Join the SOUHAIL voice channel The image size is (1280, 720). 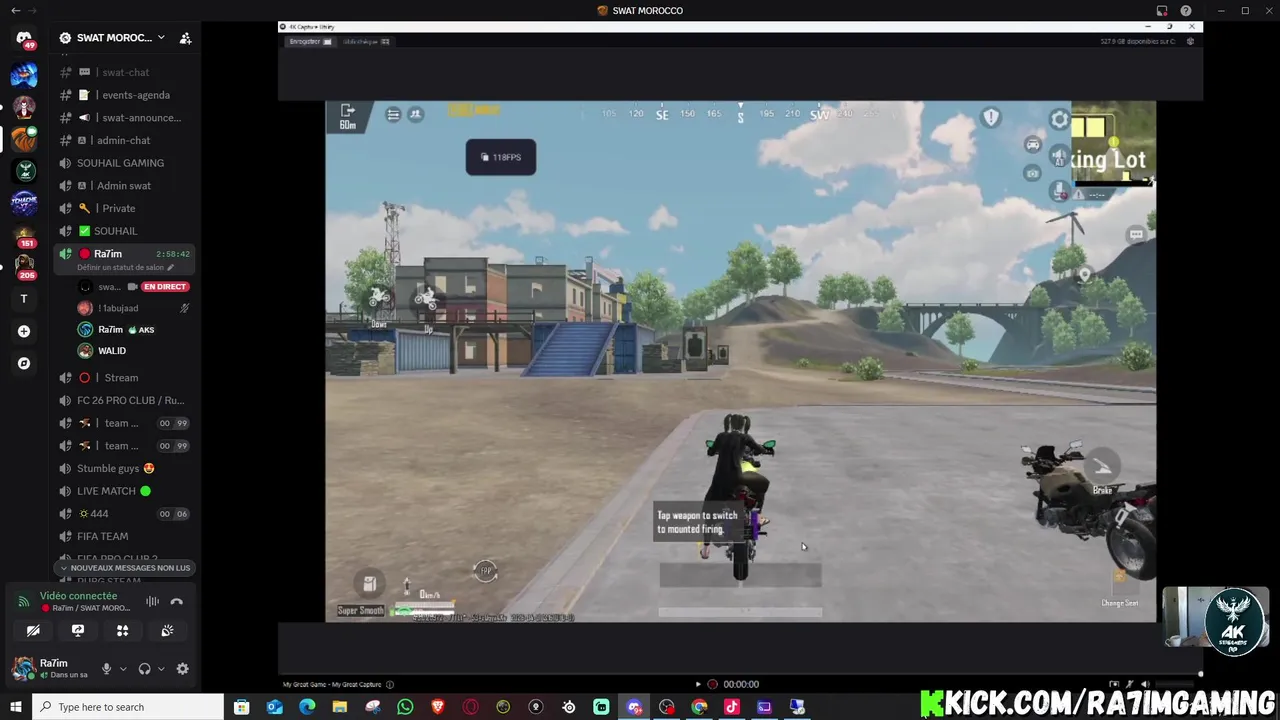click(126, 231)
